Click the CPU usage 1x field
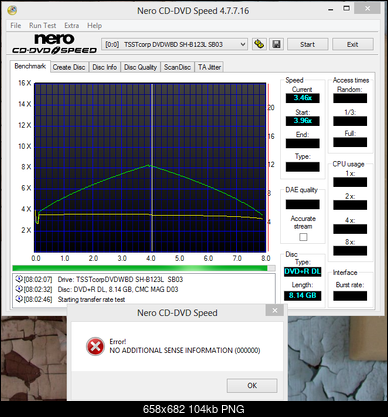 point(350,182)
